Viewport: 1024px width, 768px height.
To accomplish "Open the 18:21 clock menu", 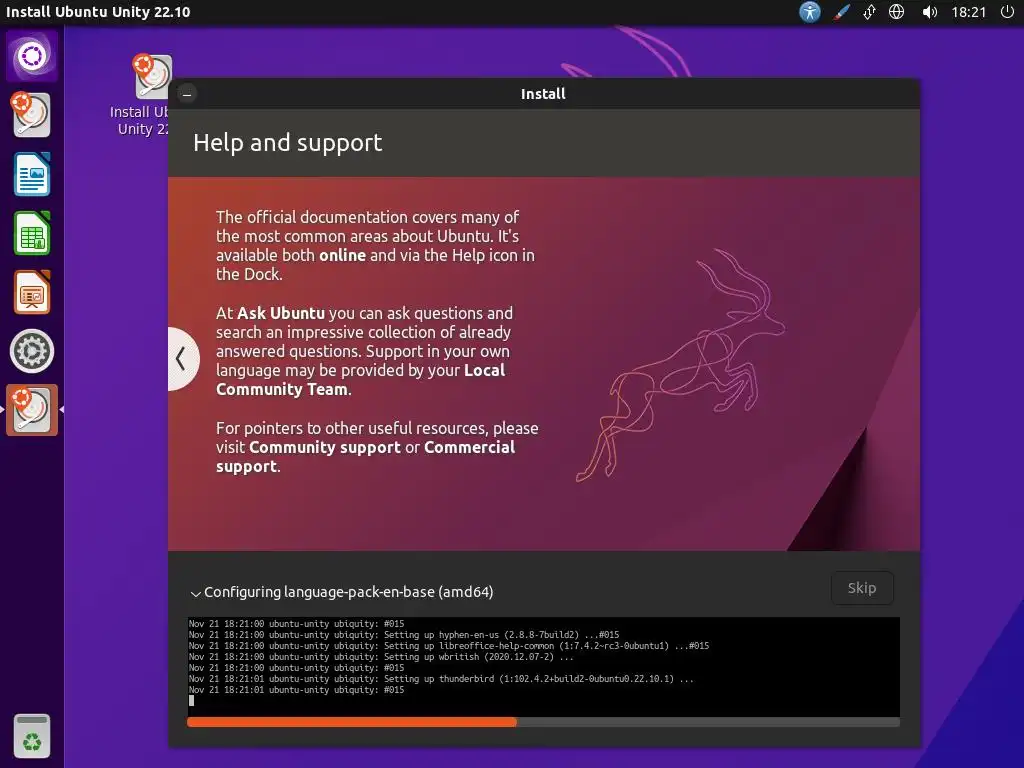I will (x=968, y=12).
